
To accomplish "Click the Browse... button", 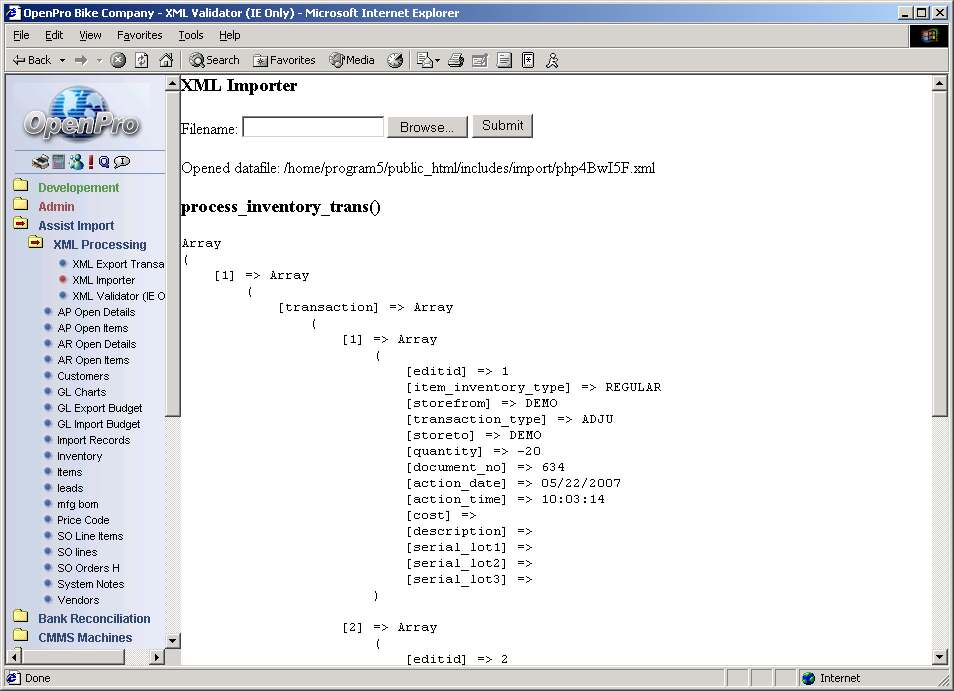I will coord(427,127).
